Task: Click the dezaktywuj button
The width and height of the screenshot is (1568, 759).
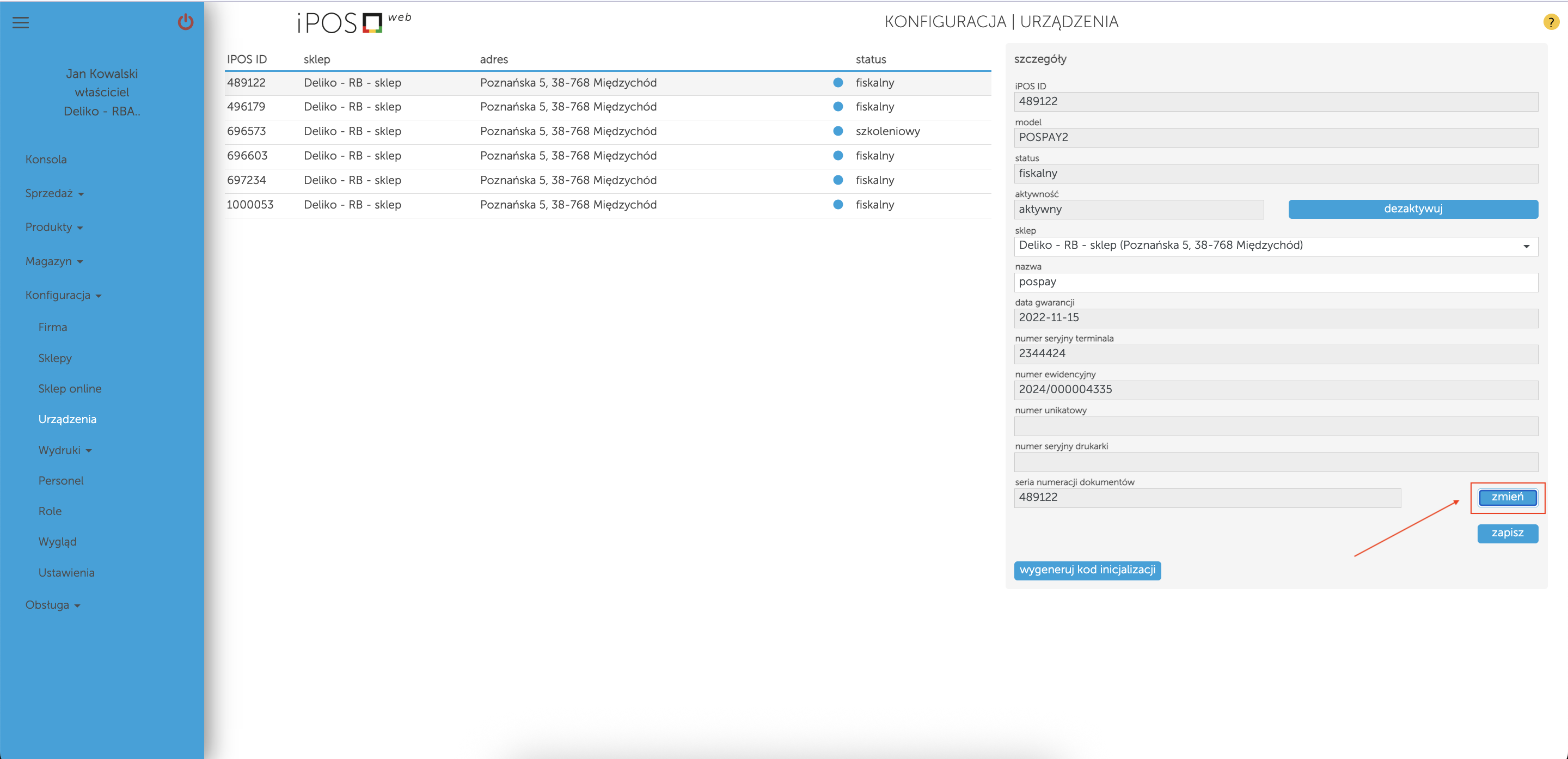Action: [1413, 209]
